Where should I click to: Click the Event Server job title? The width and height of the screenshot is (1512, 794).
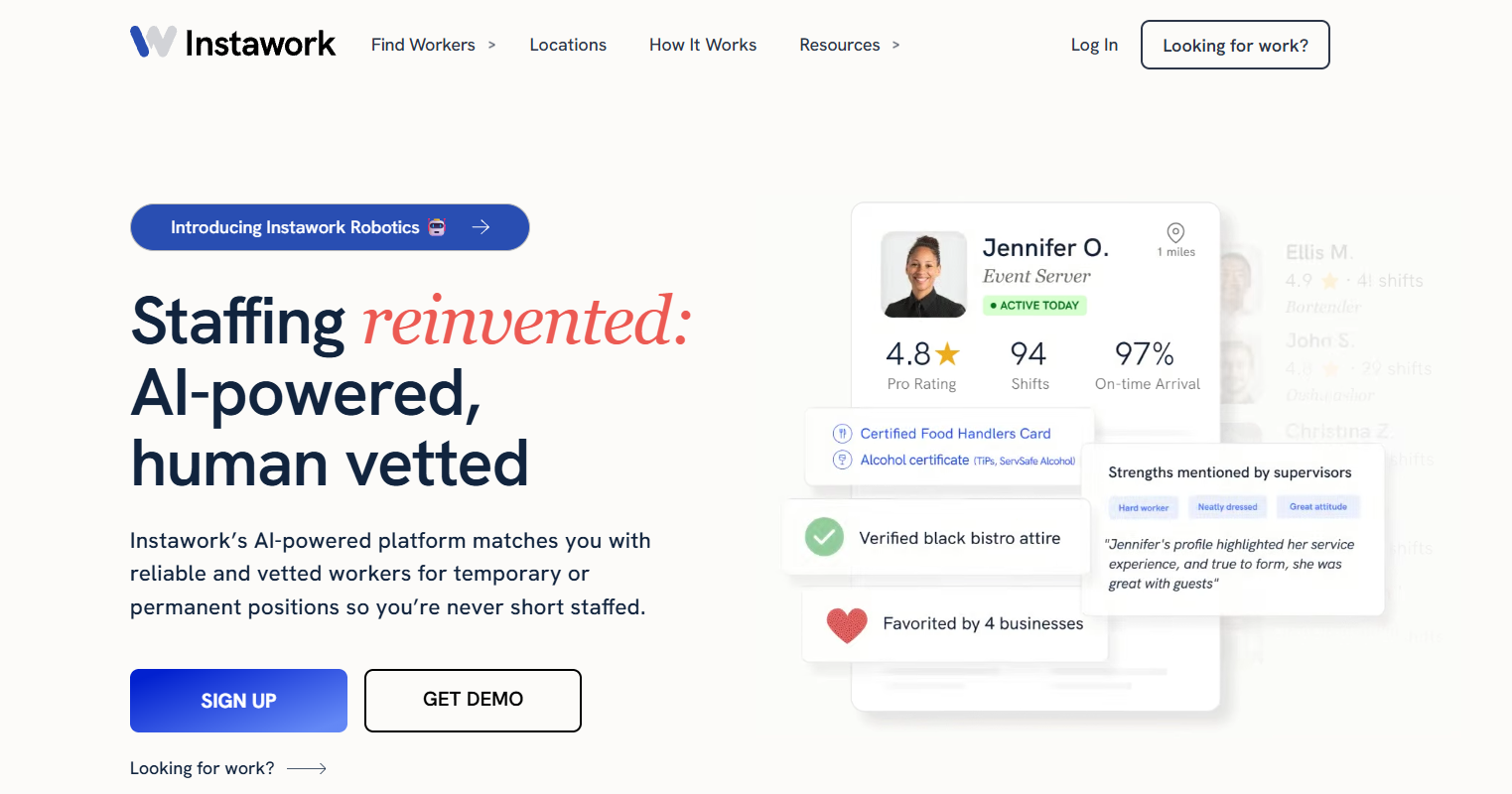coord(1036,276)
